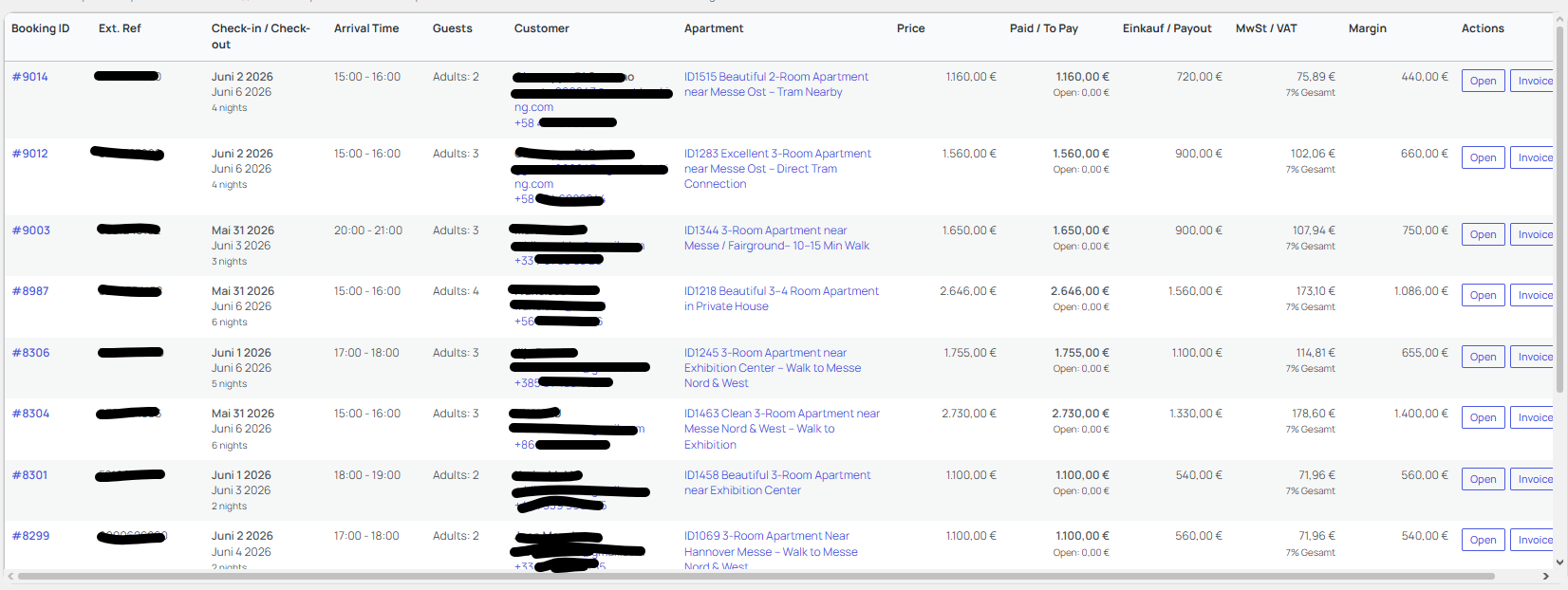This screenshot has height=590, width=1568.
Task: Select Adults: 4 guests cell
Action: pos(456,291)
